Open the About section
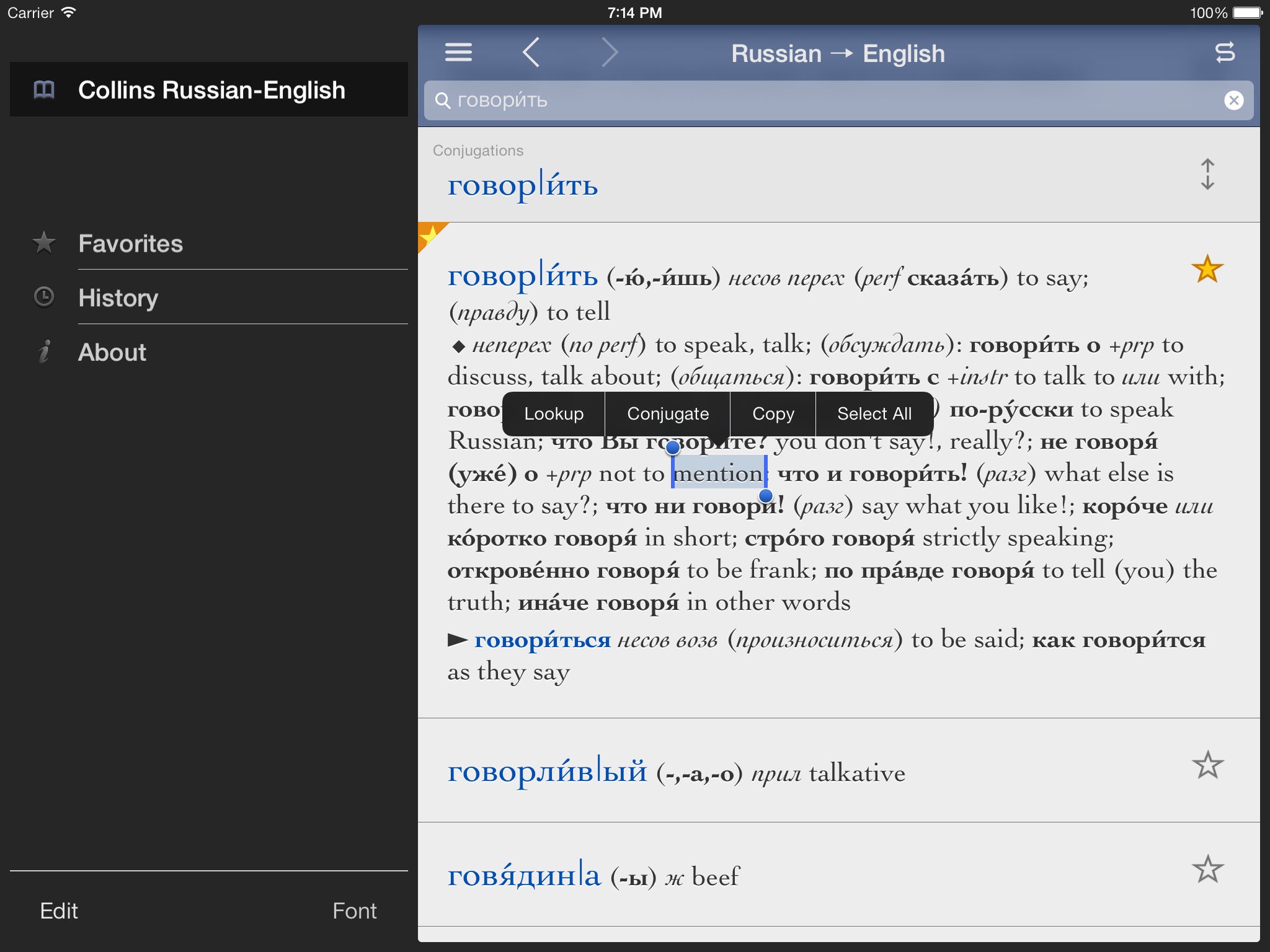The image size is (1270, 952). pyautogui.click(x=112, y=352)
